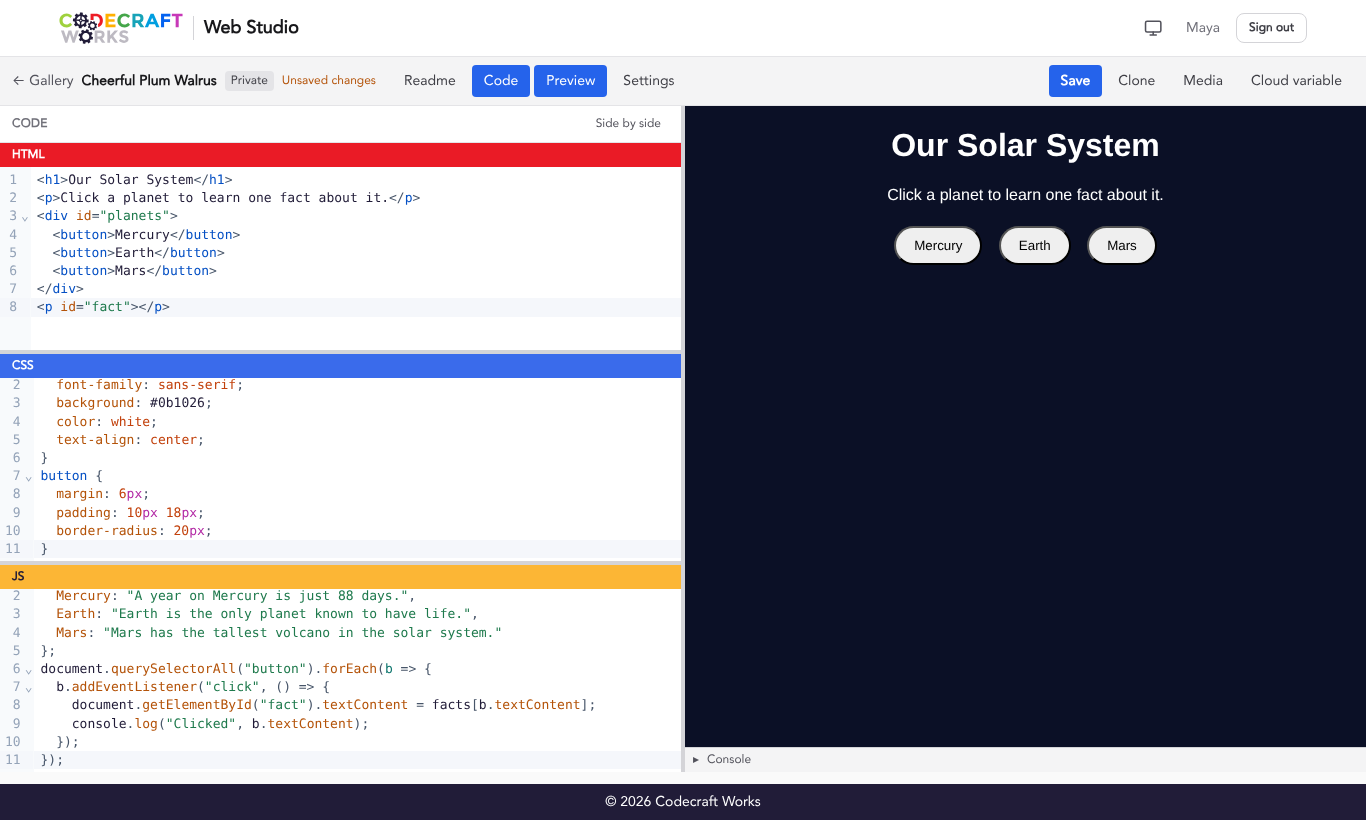Click the Mars button in preview
The height and width of the screenshot is (820, 1366).
point(1122,245)
